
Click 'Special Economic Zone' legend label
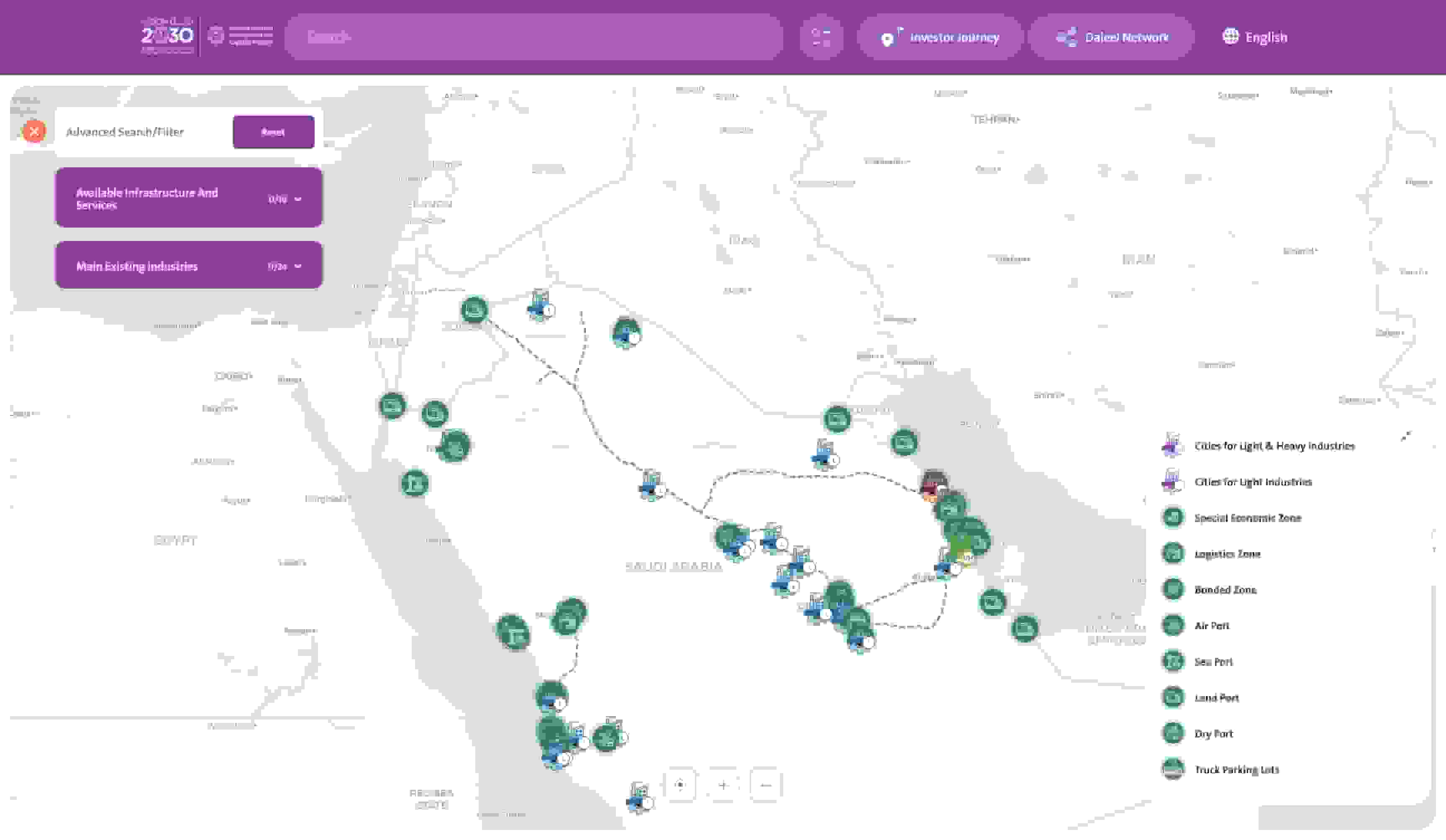[1247, 517]
